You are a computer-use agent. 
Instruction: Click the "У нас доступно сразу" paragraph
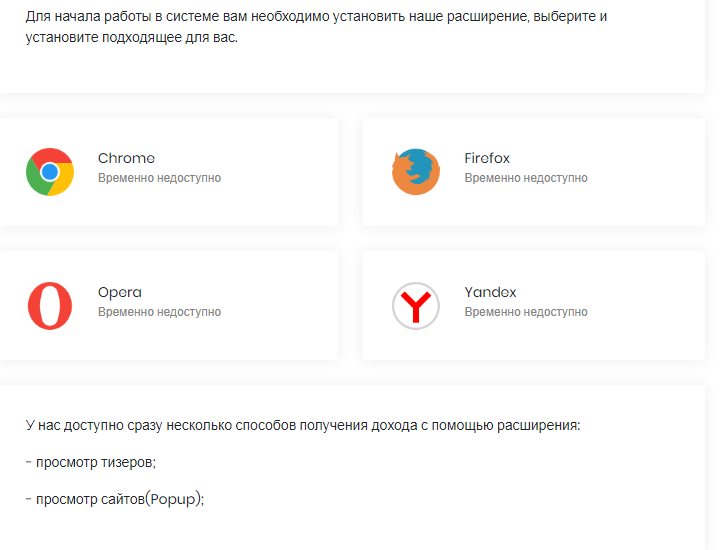coord(302,425)
